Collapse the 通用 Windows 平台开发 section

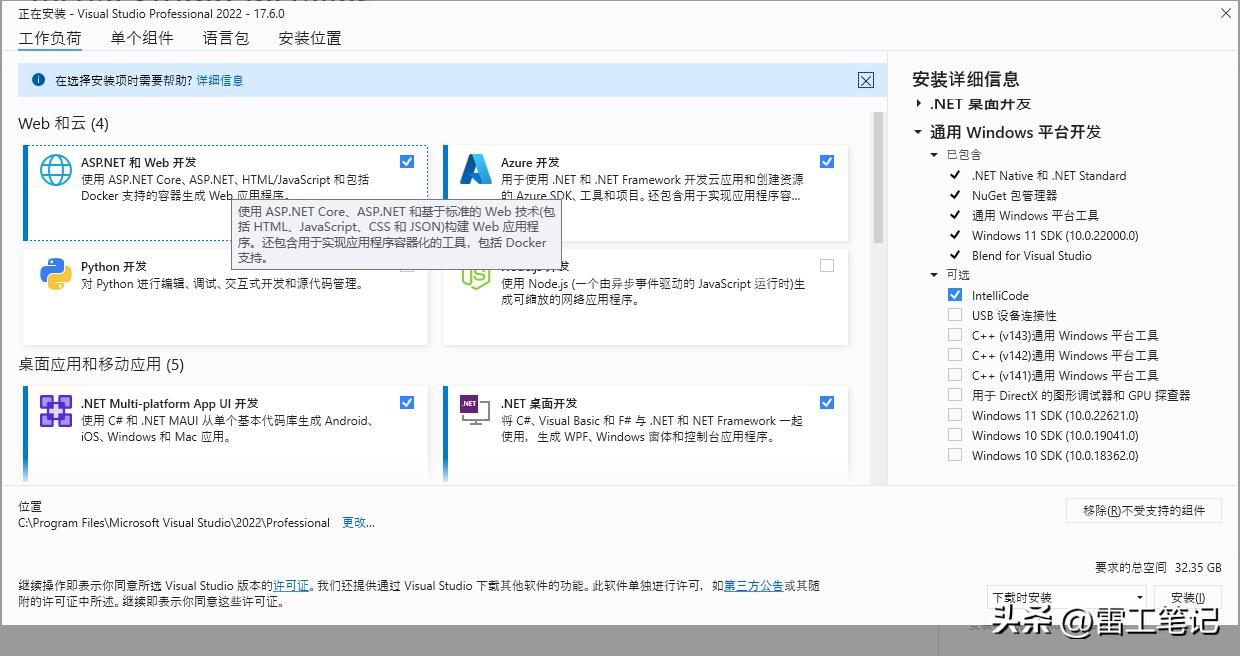pos(919,131)
